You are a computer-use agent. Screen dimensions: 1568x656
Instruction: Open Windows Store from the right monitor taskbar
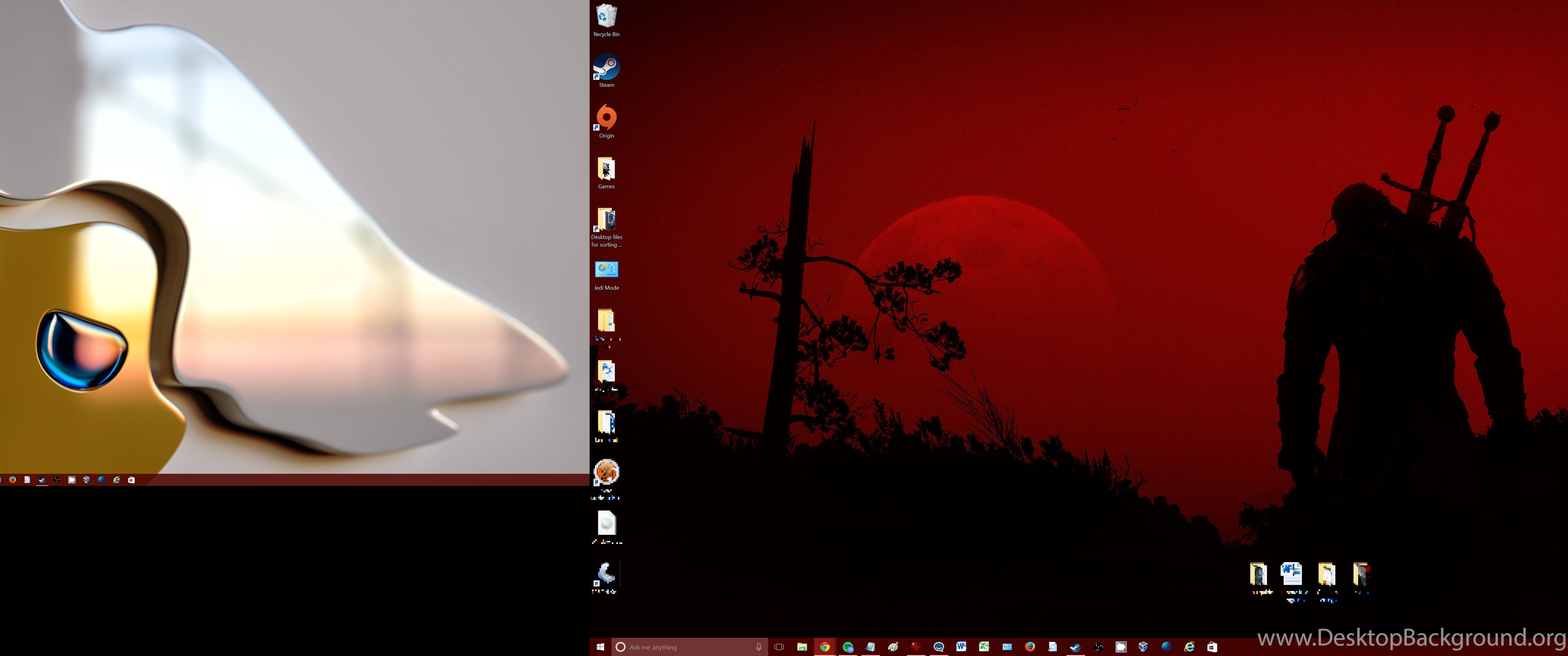1212,647
